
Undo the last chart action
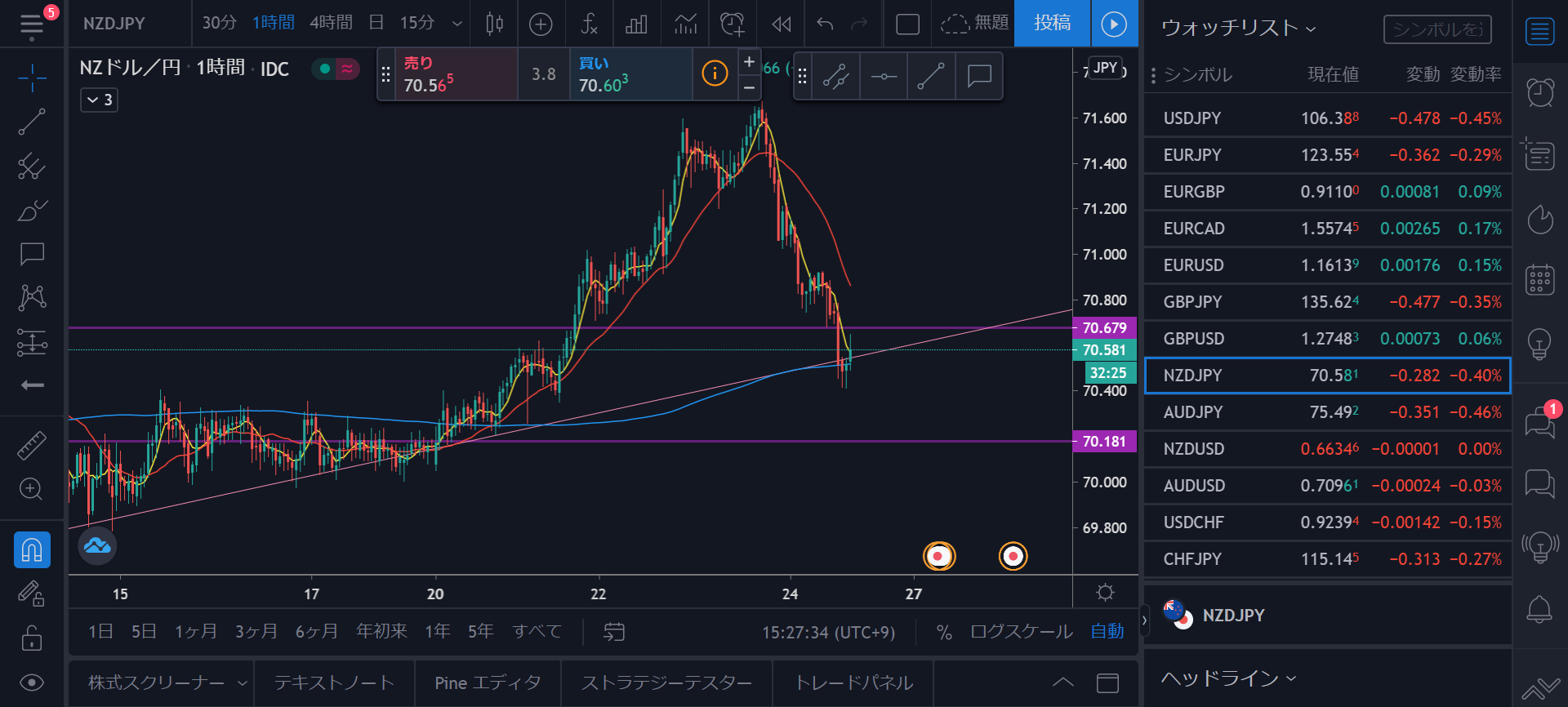pyautogui.click(x=825, y=24)
